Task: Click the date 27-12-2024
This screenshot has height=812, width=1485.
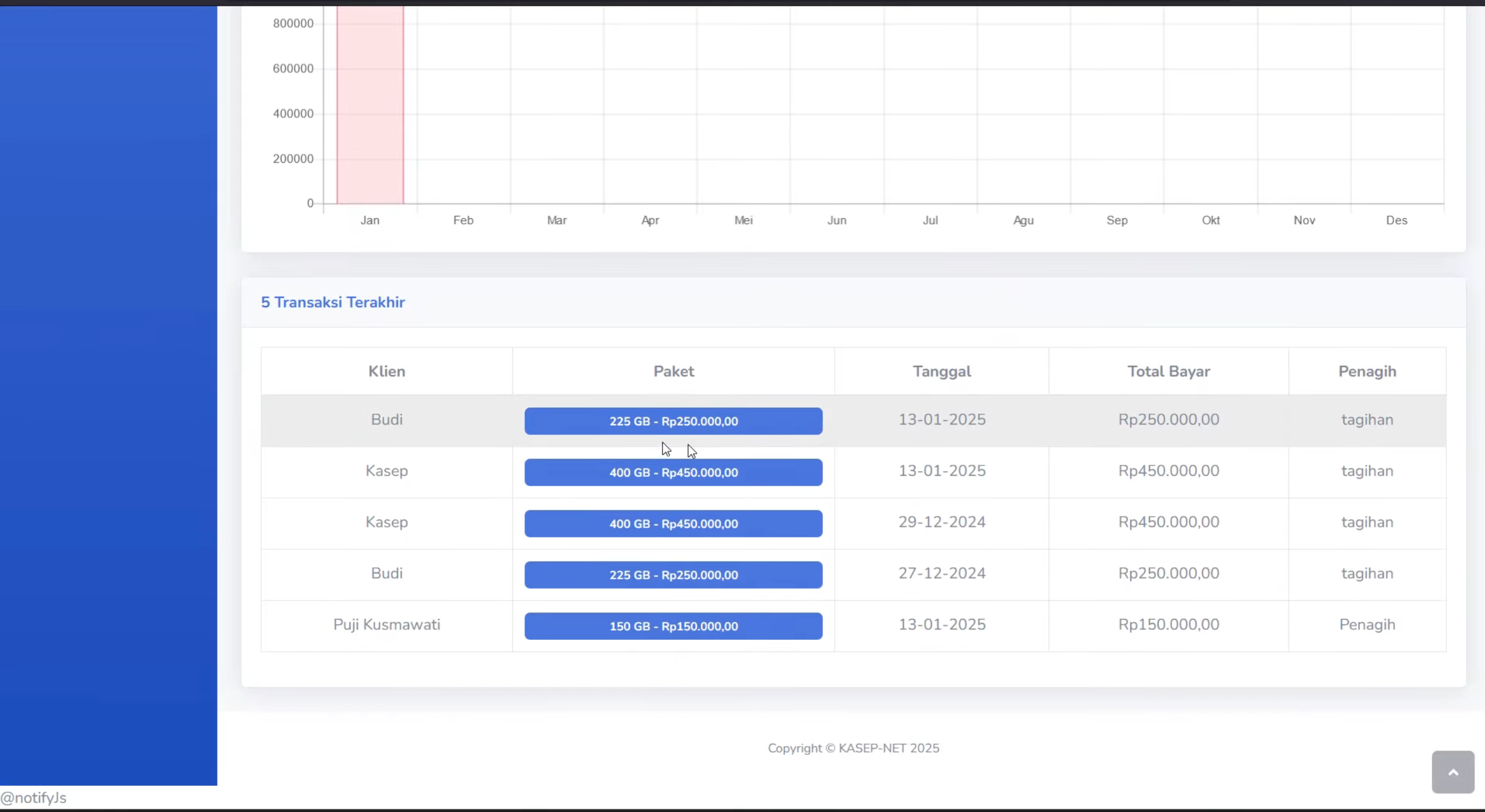Action: point(942,574)
